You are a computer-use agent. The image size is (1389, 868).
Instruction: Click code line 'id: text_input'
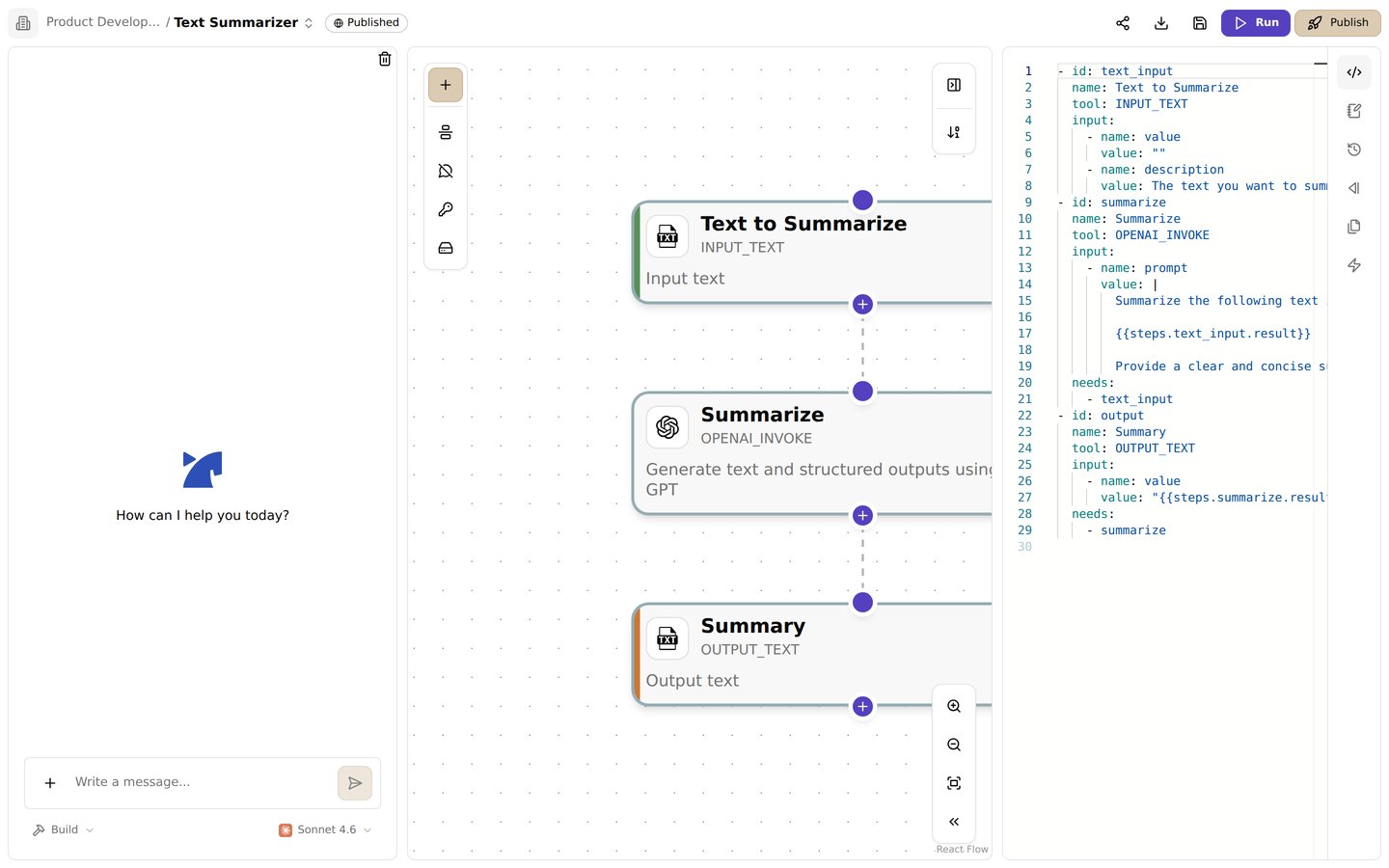1122,71
